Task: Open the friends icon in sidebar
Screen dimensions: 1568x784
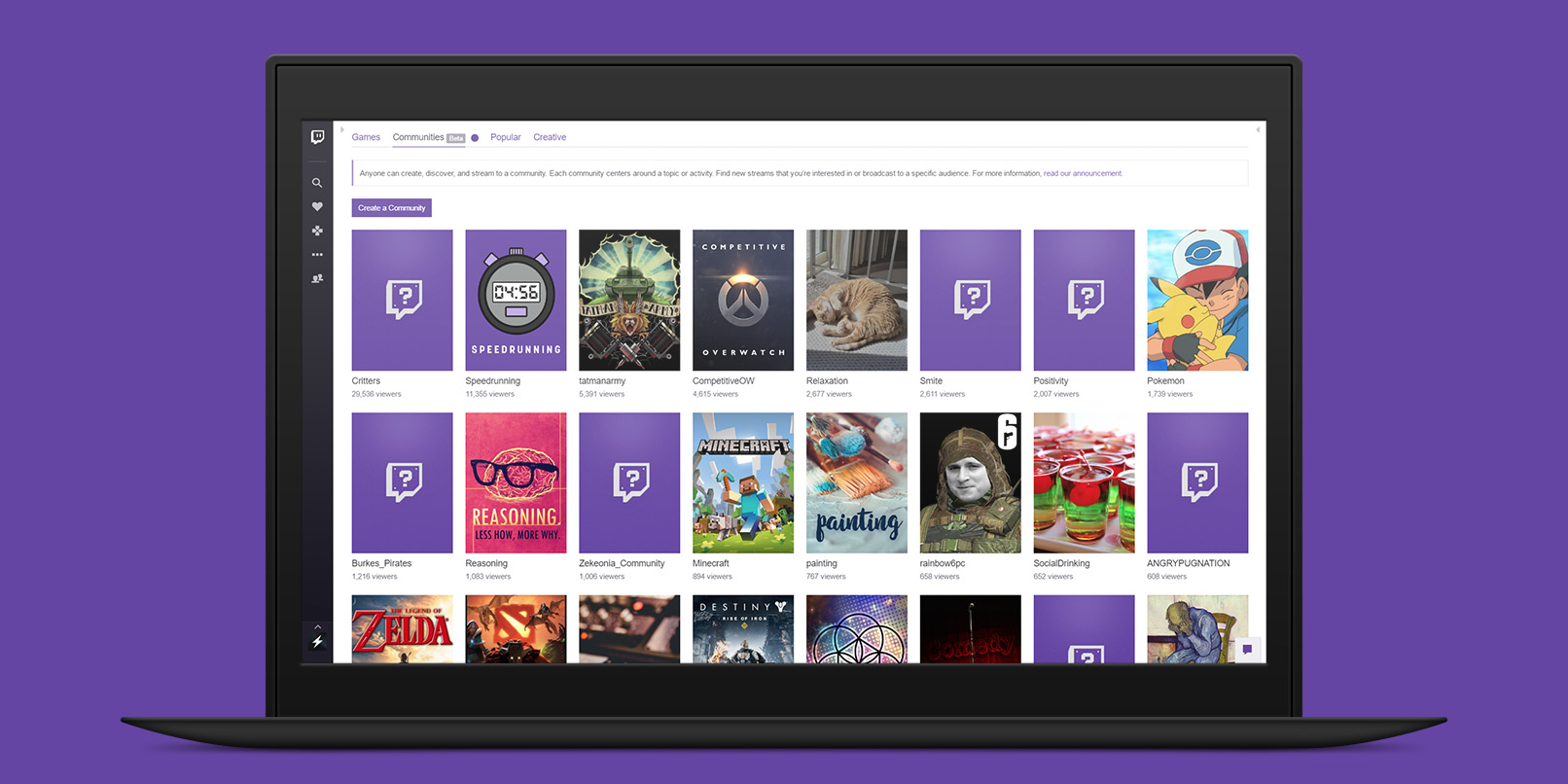Action: (x=317, y=278)
